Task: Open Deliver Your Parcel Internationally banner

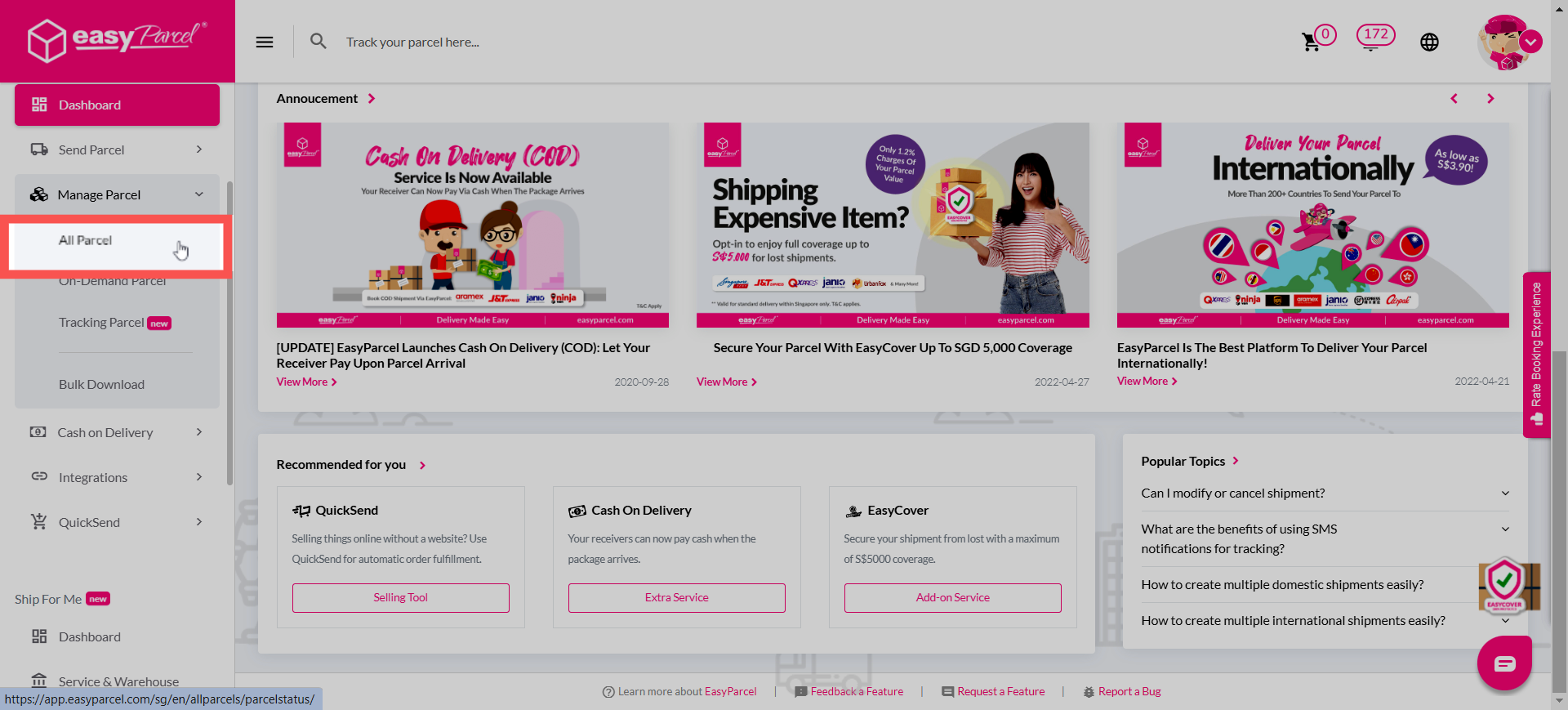Action: click(x=1313, y=225)
